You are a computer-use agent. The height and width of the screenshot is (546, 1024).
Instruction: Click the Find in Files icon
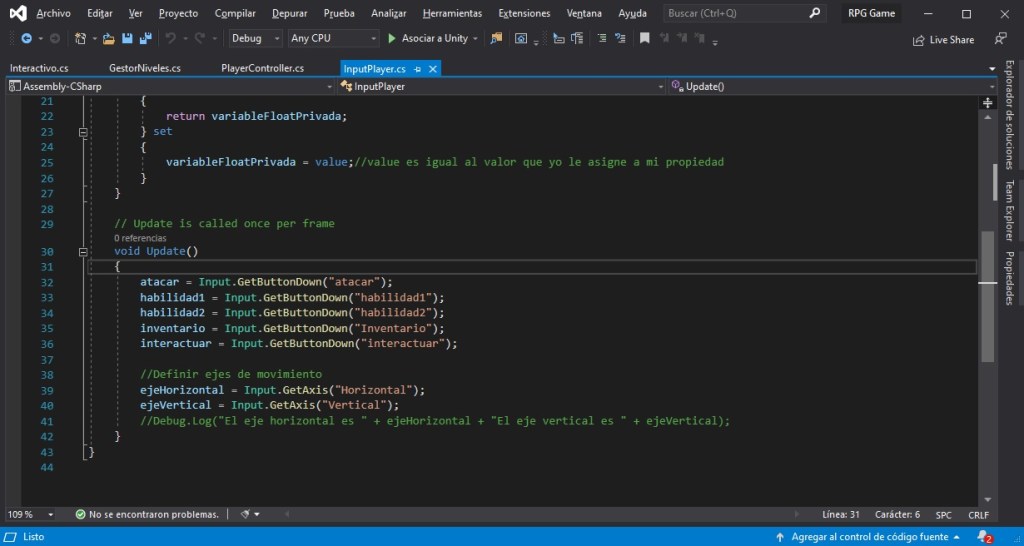pos(496,39)
